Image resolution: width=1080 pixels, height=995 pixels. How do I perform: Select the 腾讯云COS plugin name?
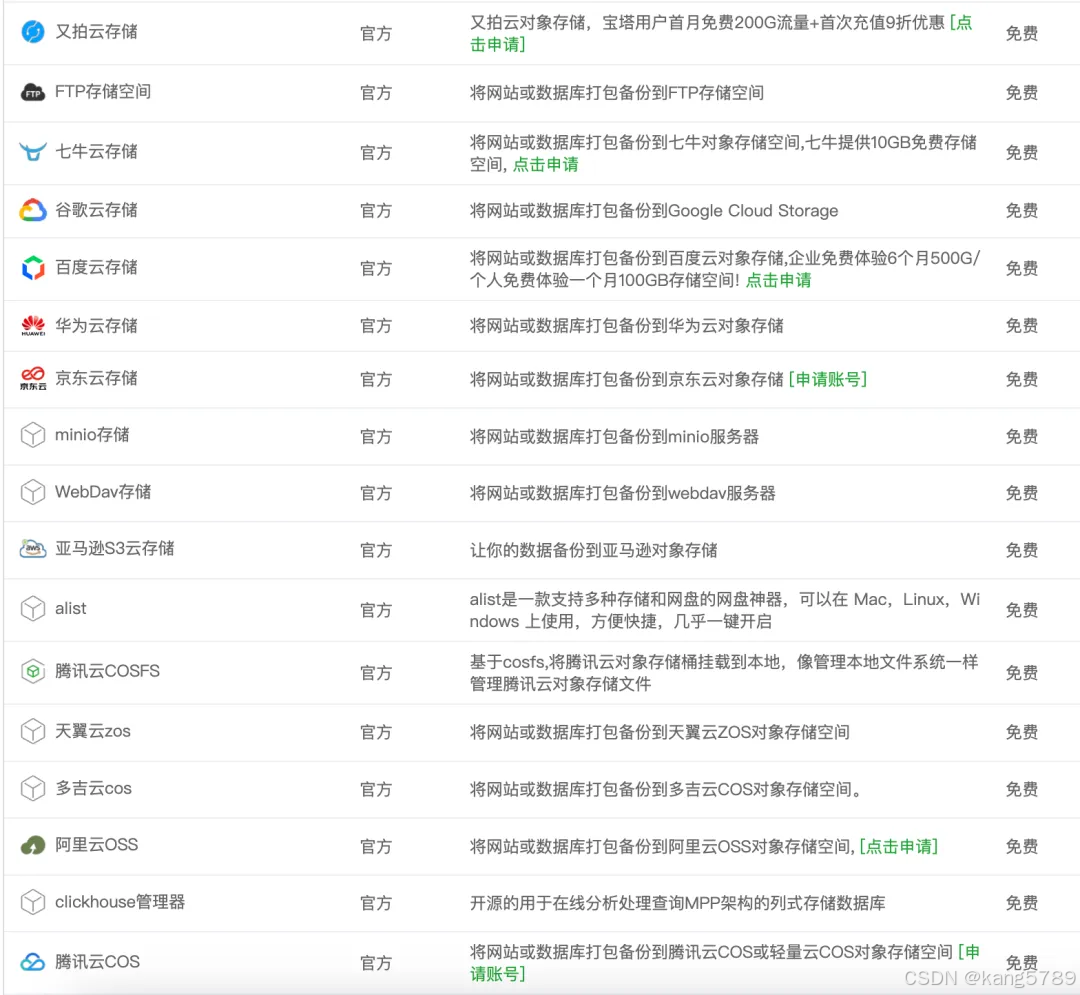pyautogui.click(x=98, y=962)
